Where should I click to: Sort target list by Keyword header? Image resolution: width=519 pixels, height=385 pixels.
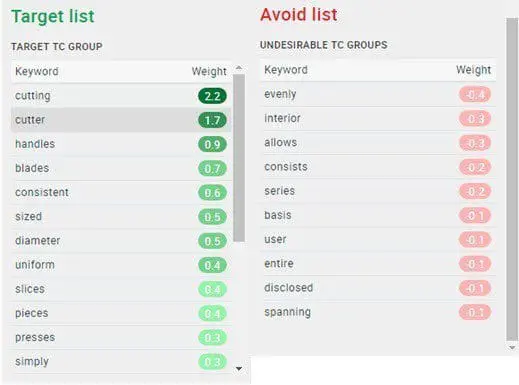click(x=37, y=71)
